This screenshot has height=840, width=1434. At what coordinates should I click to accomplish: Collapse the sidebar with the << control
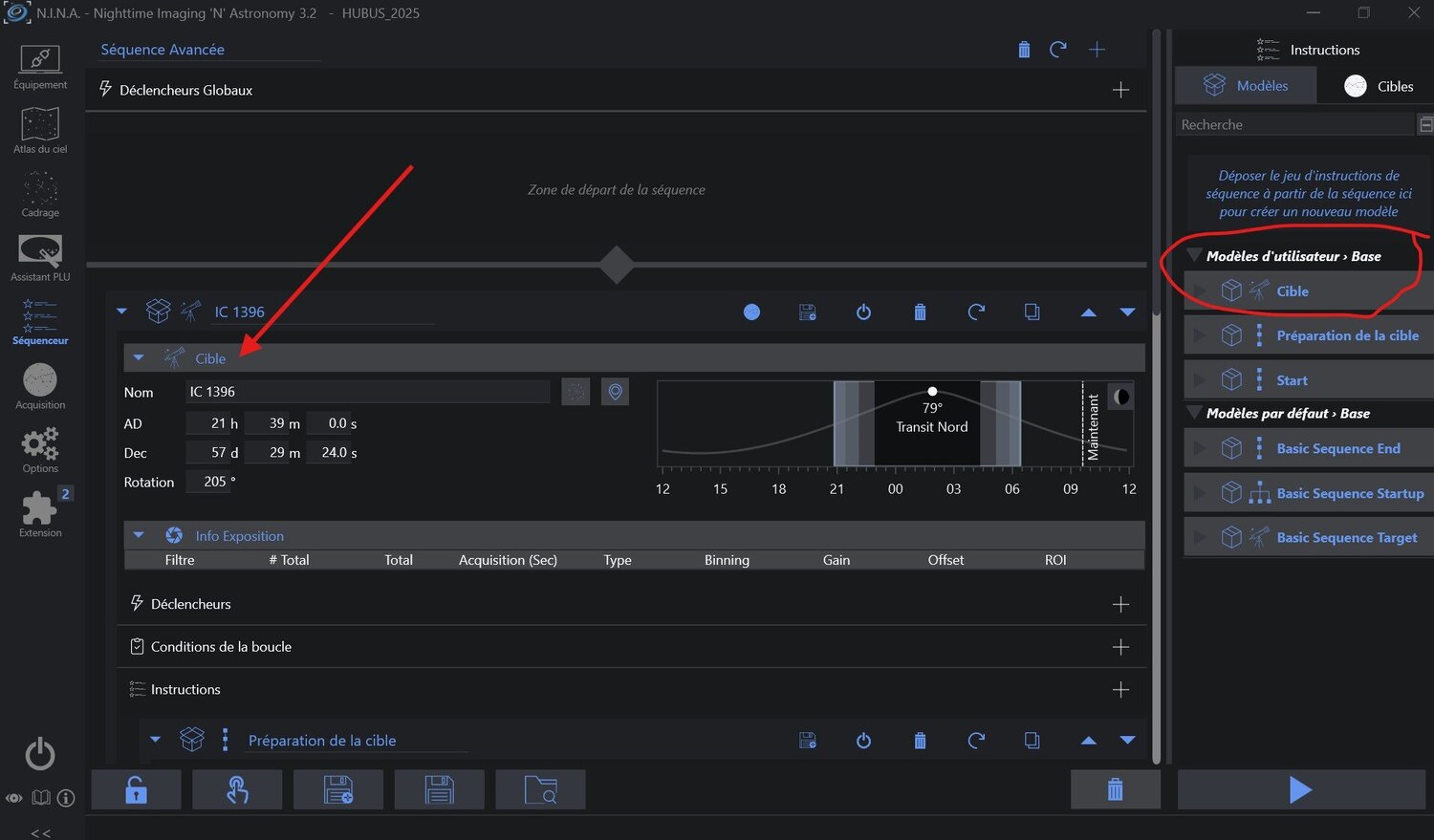pos(40,832)
